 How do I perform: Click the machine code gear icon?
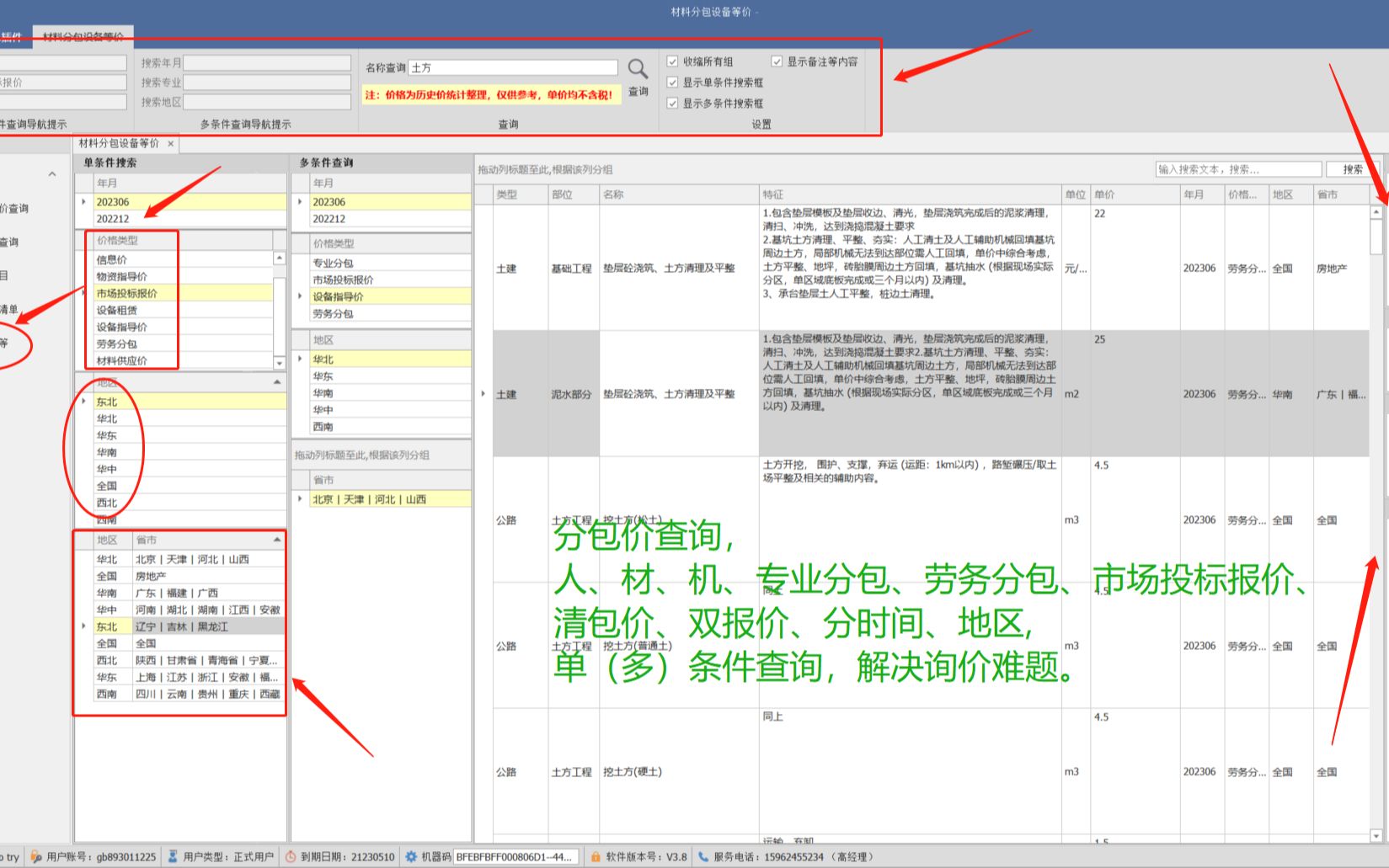point(411,857)
